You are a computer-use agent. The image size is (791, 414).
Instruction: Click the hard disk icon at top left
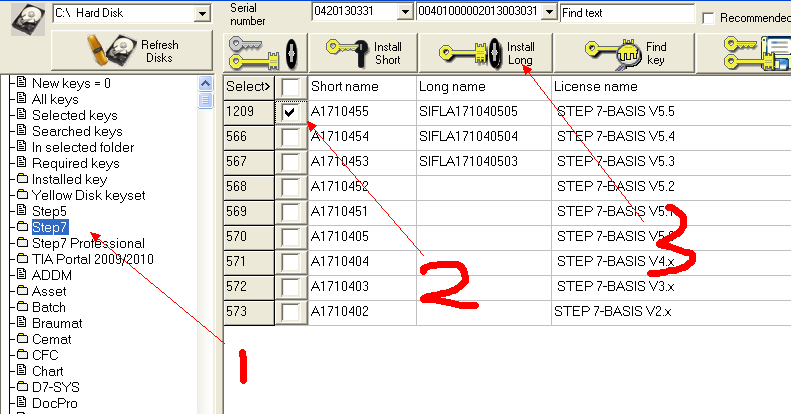[x=25, y=22]
